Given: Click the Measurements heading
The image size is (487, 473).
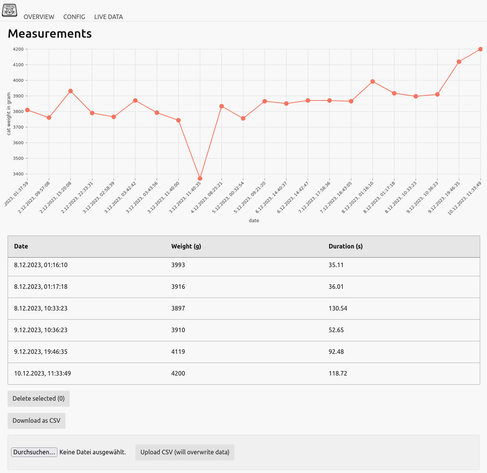Looking at the screenshot, I should (50, 34).
